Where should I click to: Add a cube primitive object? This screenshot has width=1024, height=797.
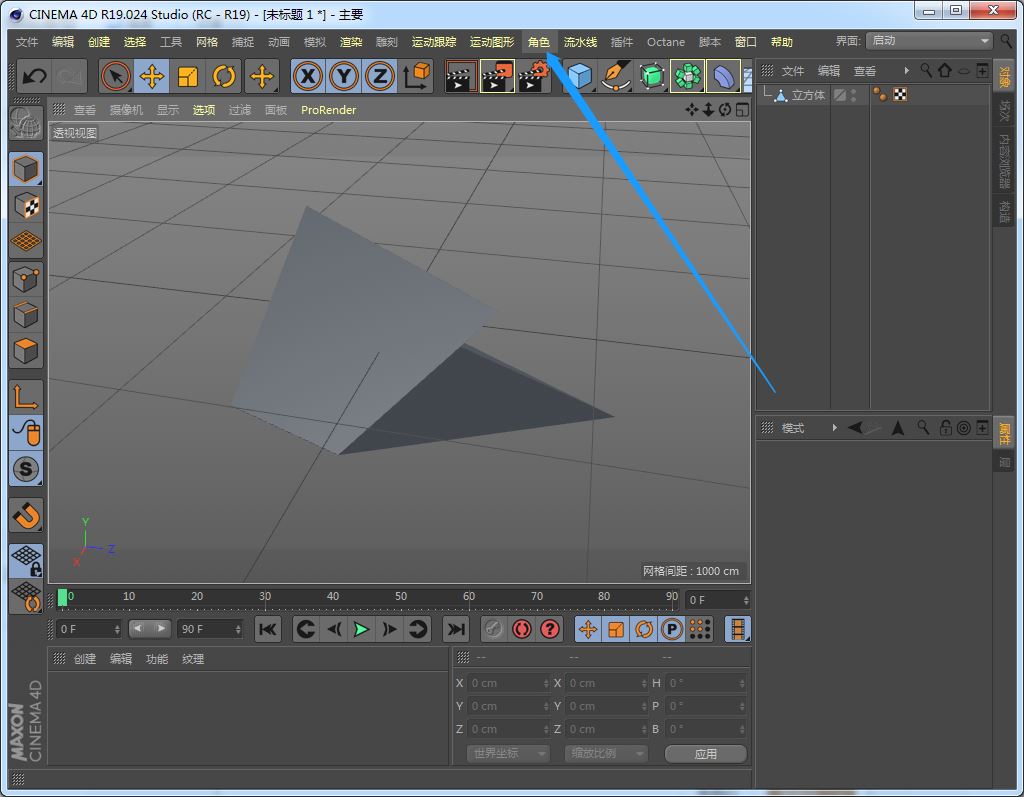[x=580, y=76]
